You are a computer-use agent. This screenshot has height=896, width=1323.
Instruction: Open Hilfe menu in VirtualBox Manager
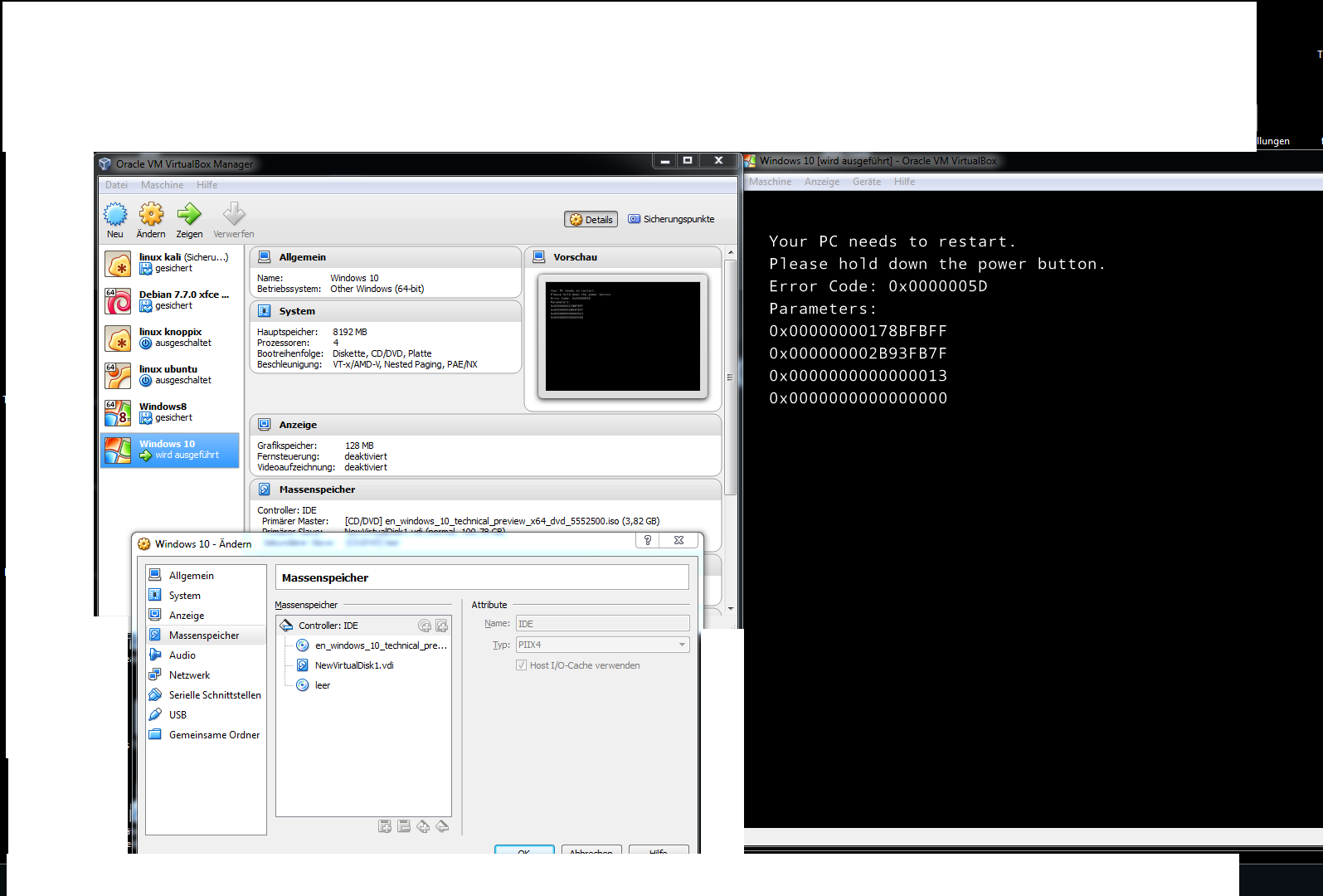pyautogui.click(x=207, y=185)
